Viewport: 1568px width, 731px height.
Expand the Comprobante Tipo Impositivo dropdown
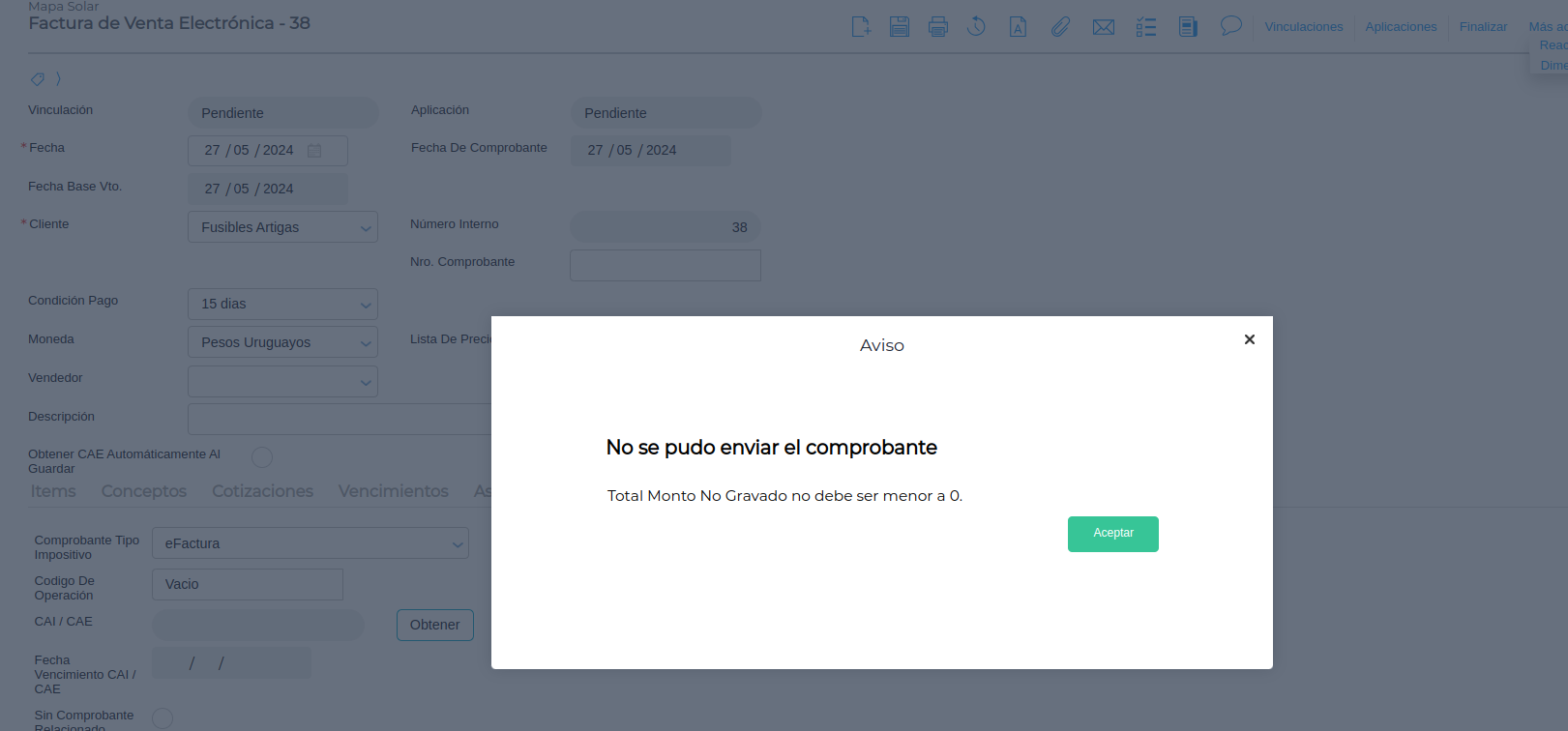[311, 543]
